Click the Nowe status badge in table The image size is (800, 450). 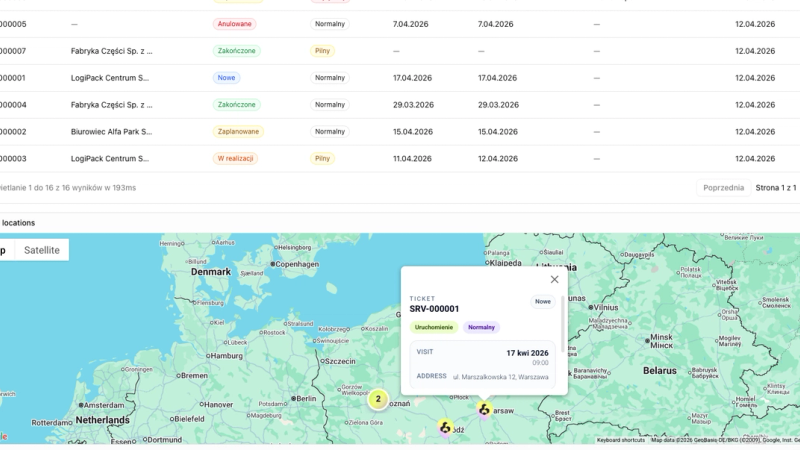227,78
